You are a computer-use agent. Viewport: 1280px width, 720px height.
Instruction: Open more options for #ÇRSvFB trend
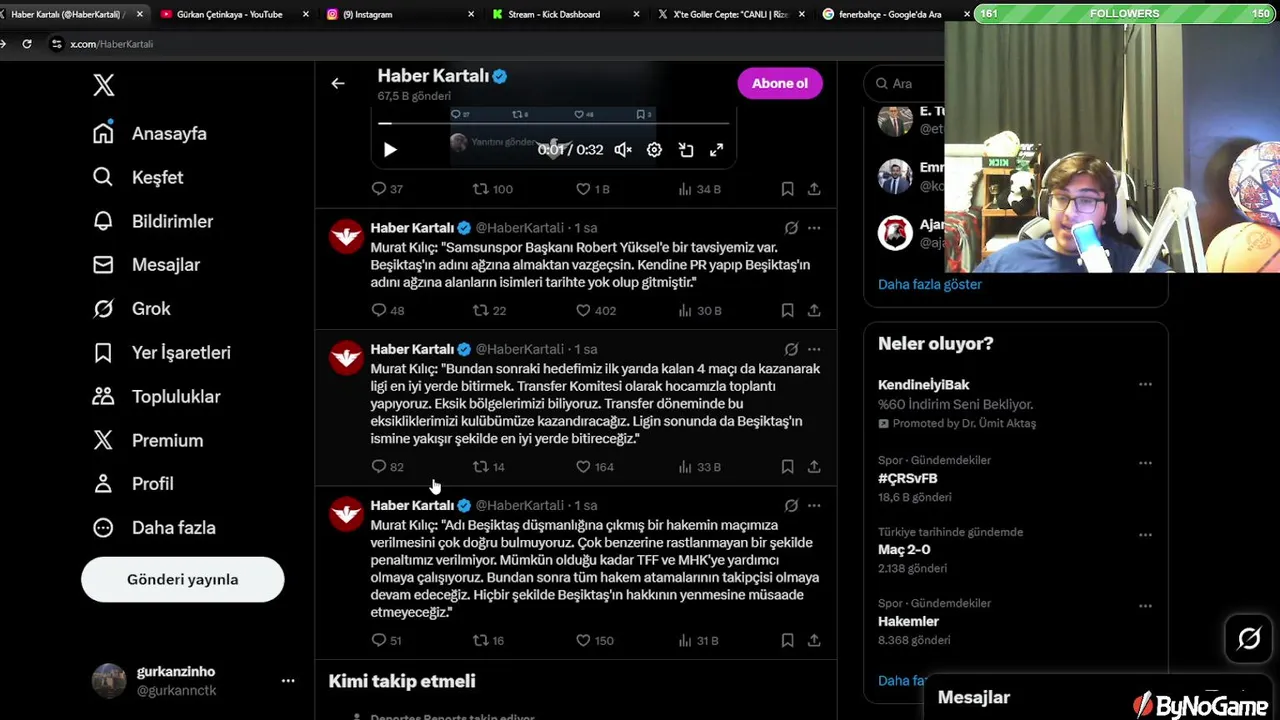(1145, 463)
